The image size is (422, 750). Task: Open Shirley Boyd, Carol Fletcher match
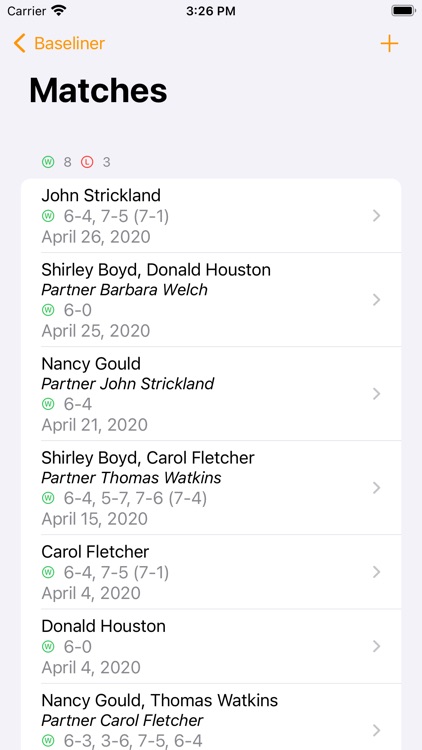click(x=211, y=488)
